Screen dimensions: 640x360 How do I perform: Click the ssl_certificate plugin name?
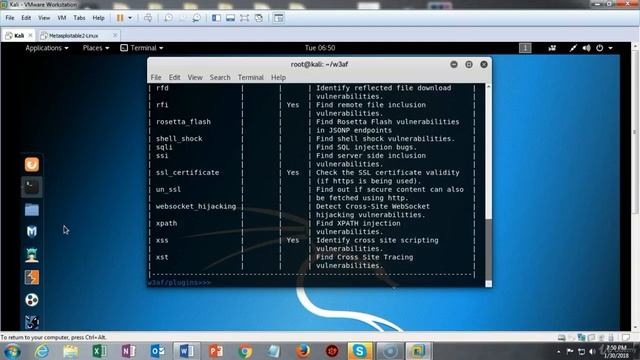(x=187, y=173)
